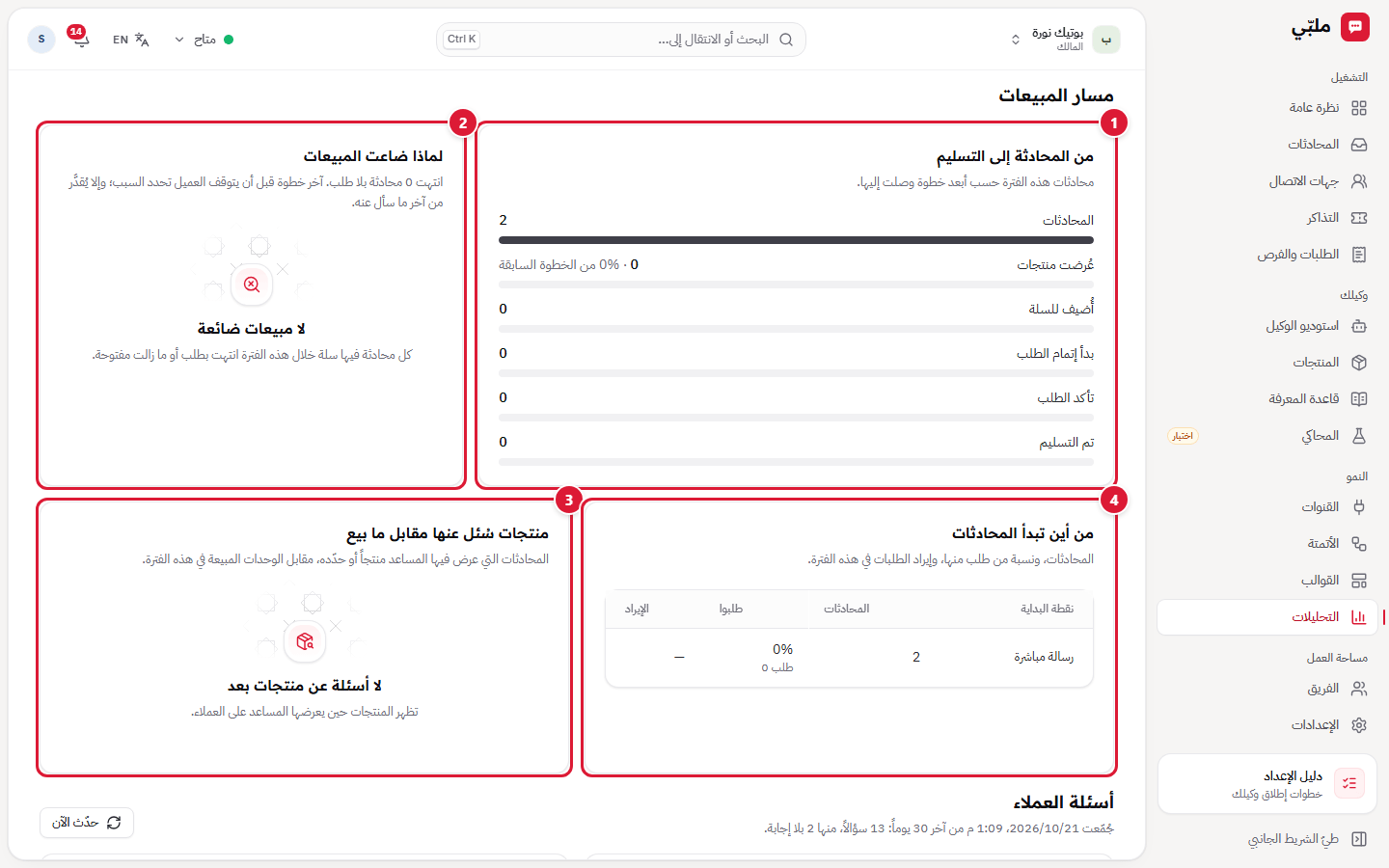Viewport: 1389px width, 868px height.
Task: Click طلبوا column header
Action: pos(731,609)
